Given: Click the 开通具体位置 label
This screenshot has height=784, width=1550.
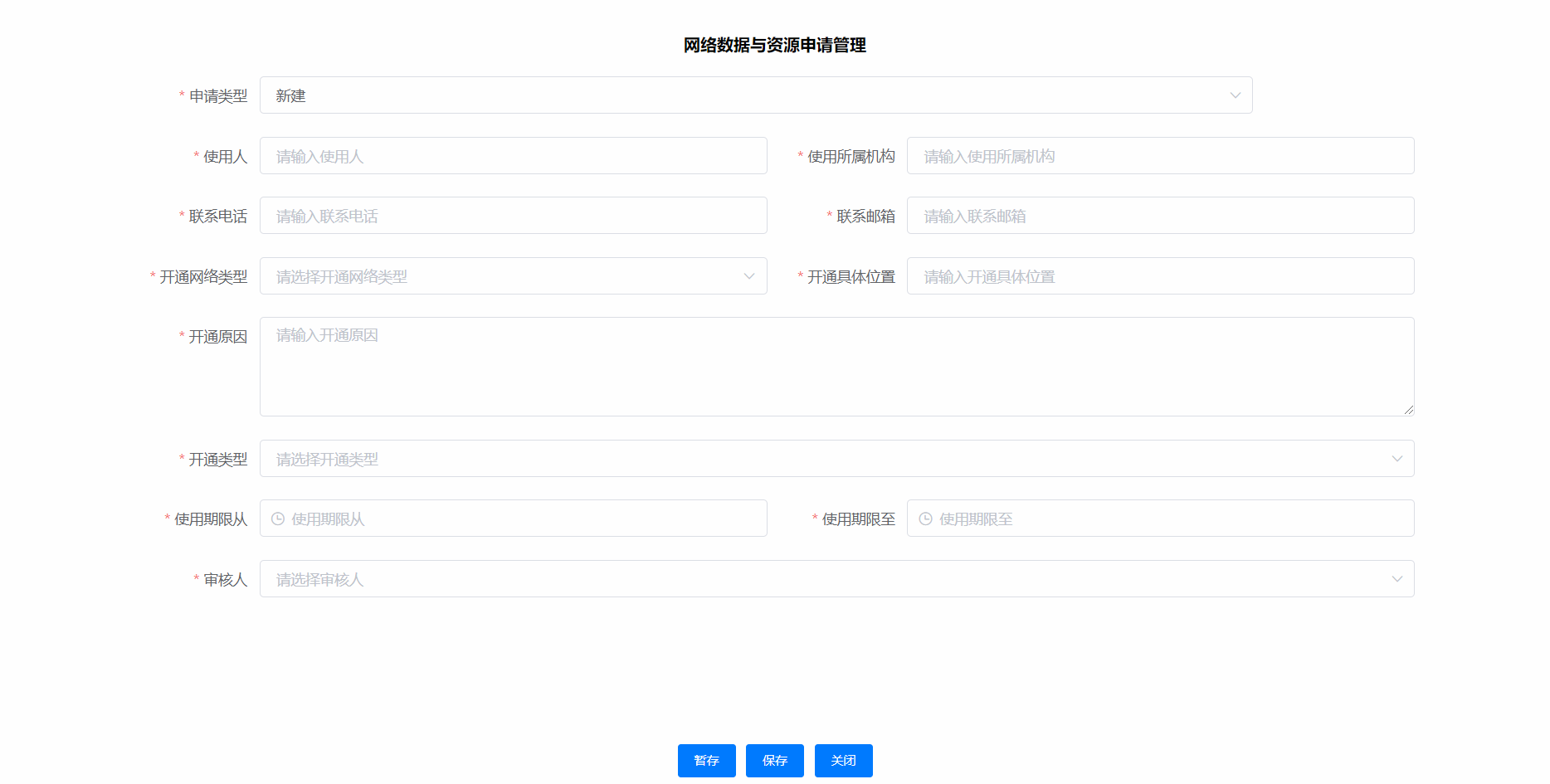Looking at the screenshot, I should pos(851,277).
